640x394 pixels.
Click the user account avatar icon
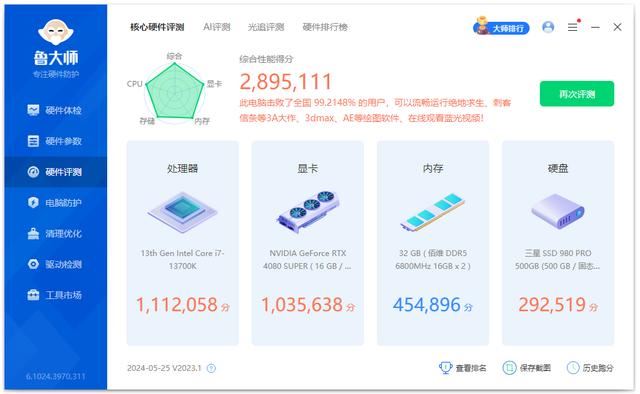pos(548,27)
